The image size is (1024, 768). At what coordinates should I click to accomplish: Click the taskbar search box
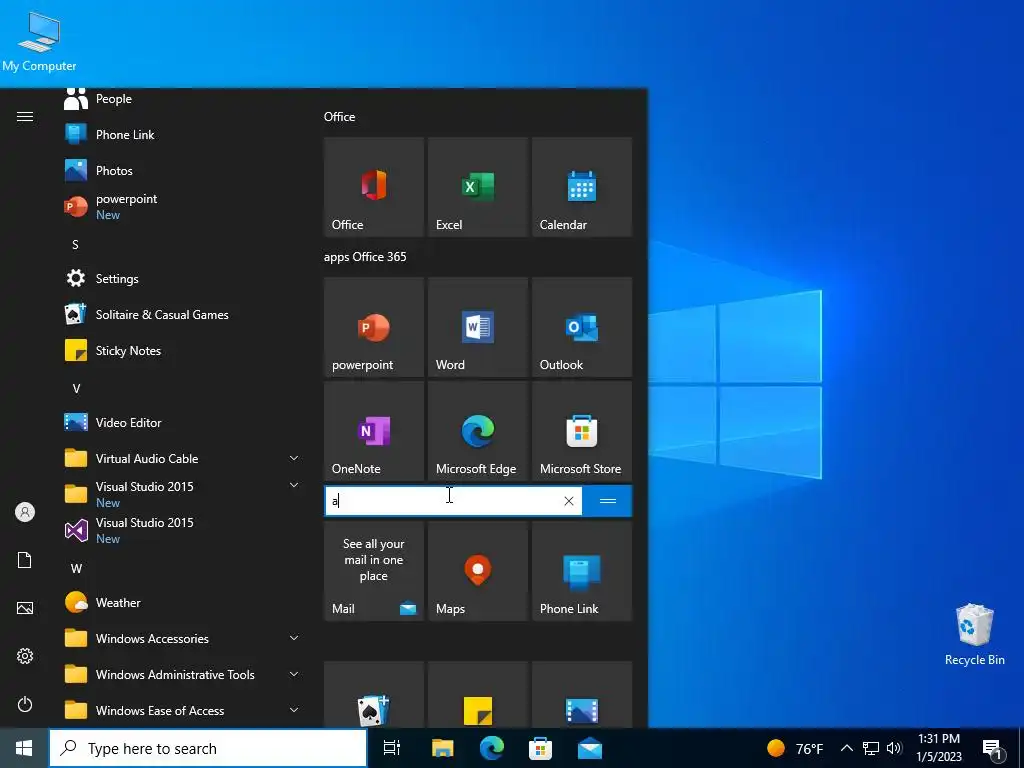208,748
